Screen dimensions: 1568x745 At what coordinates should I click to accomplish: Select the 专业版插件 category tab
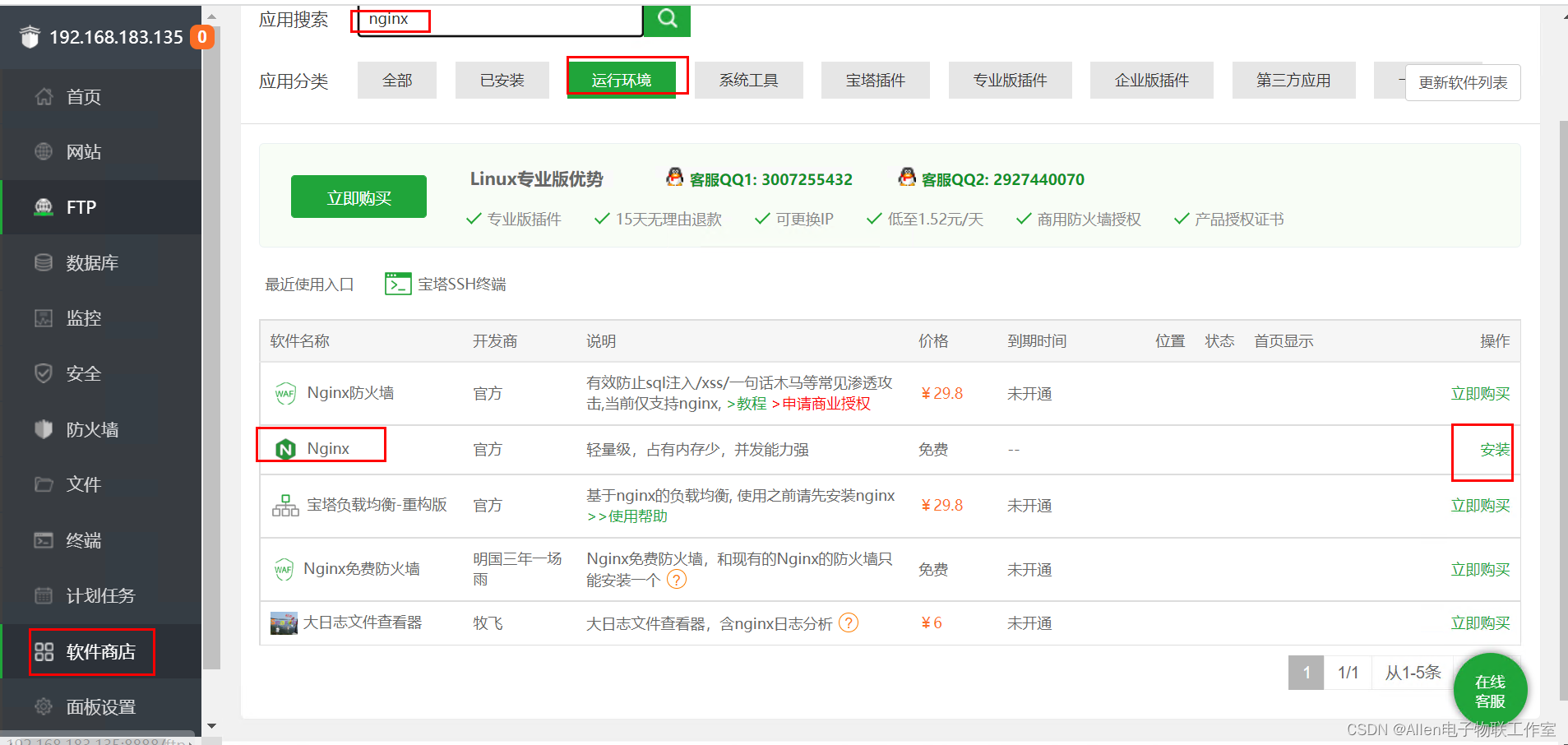coord(1011,80)
